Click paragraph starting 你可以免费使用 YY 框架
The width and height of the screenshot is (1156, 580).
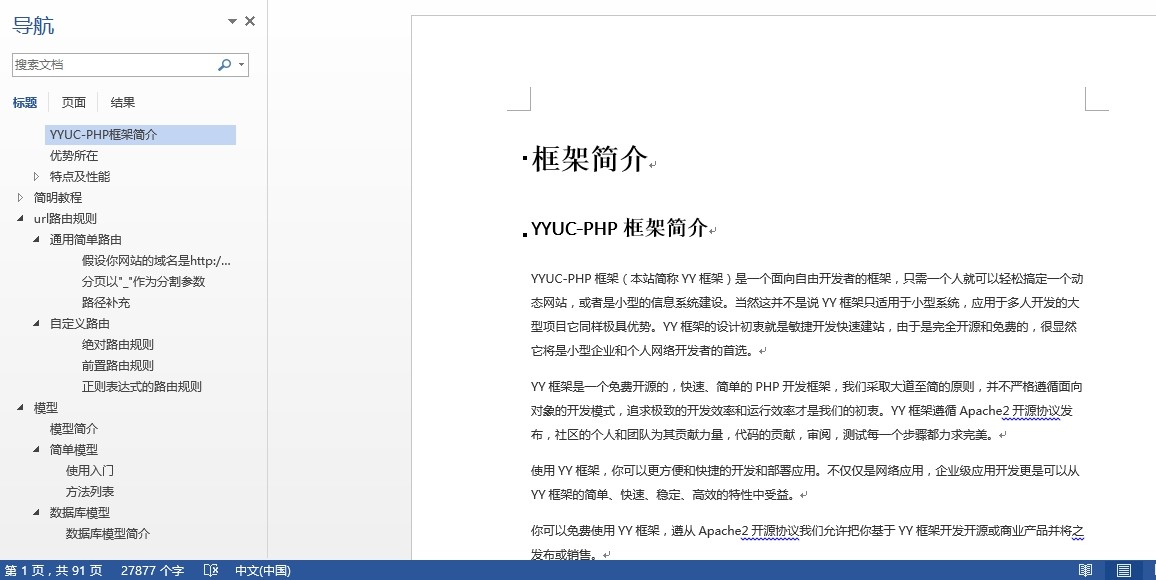807,542
